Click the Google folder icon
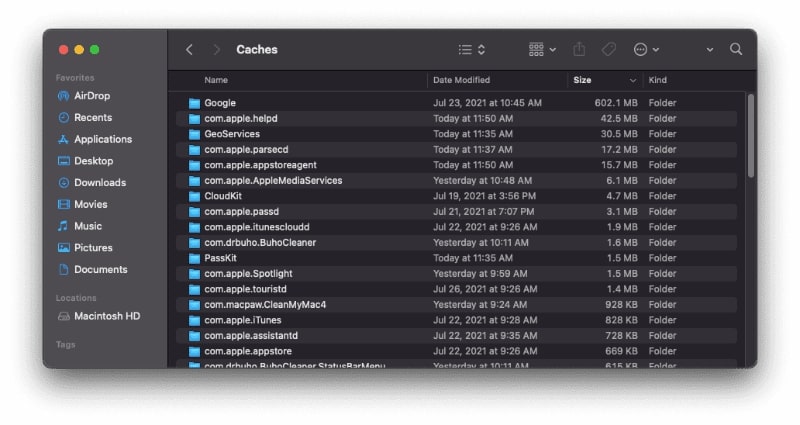800x425 pixels. (x=194, y=103)
